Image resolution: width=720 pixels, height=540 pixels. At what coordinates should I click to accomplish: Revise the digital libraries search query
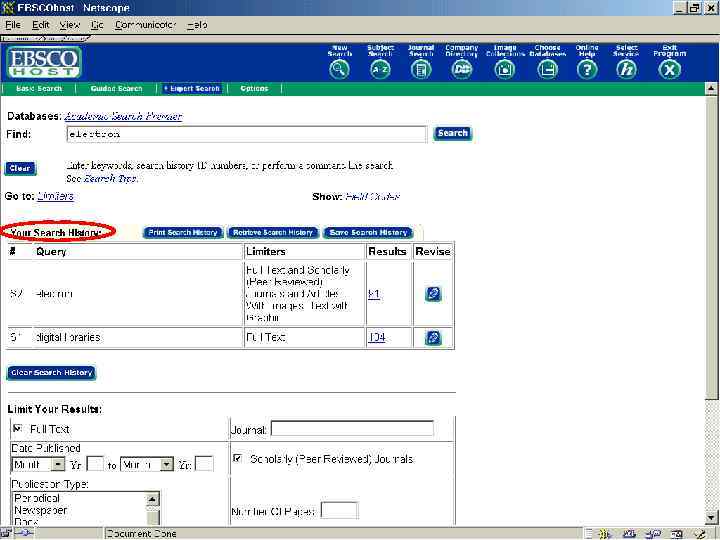[x=433, y=338]
